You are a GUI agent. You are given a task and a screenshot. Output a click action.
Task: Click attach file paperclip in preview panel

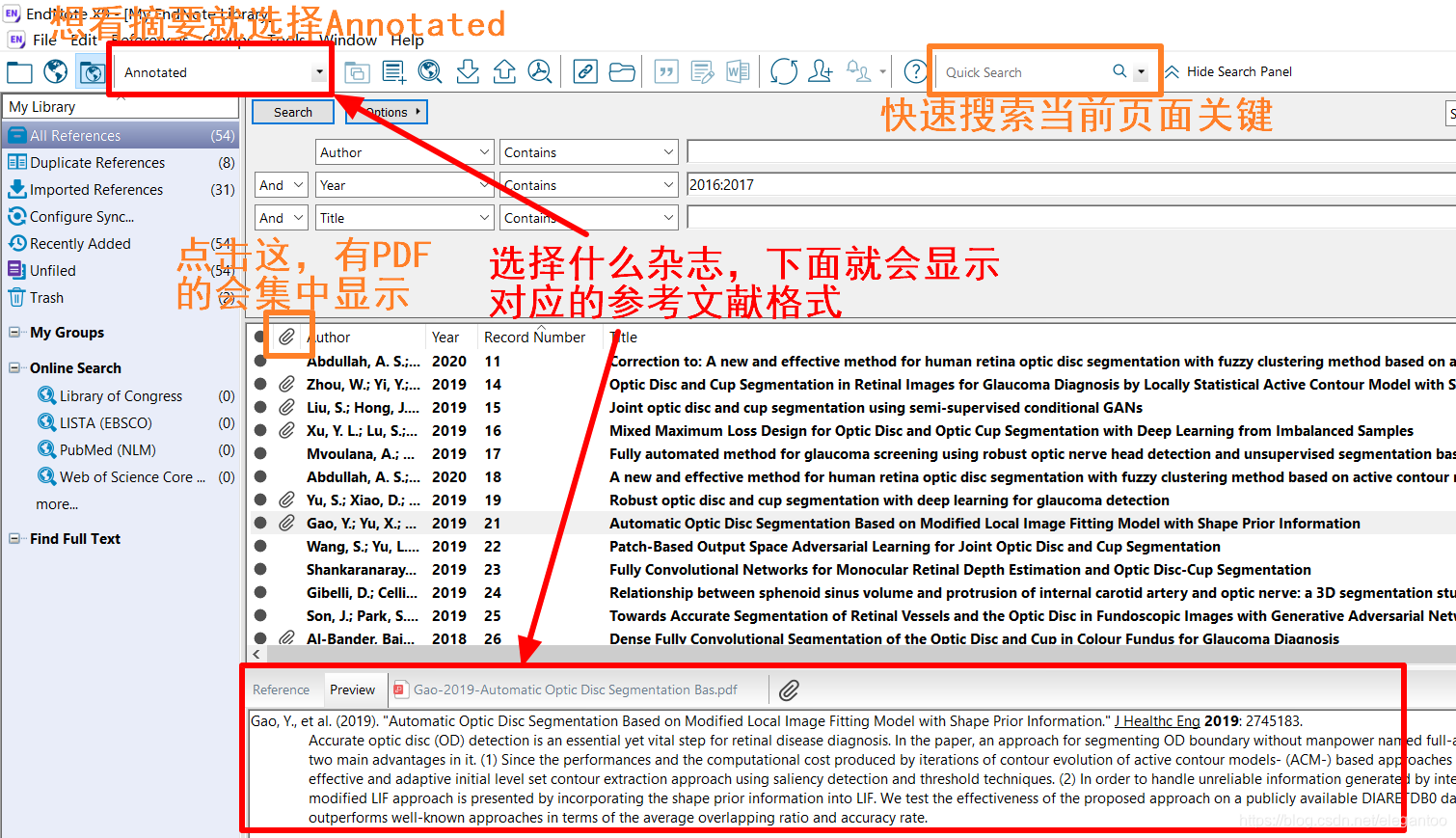pos(789,690)
